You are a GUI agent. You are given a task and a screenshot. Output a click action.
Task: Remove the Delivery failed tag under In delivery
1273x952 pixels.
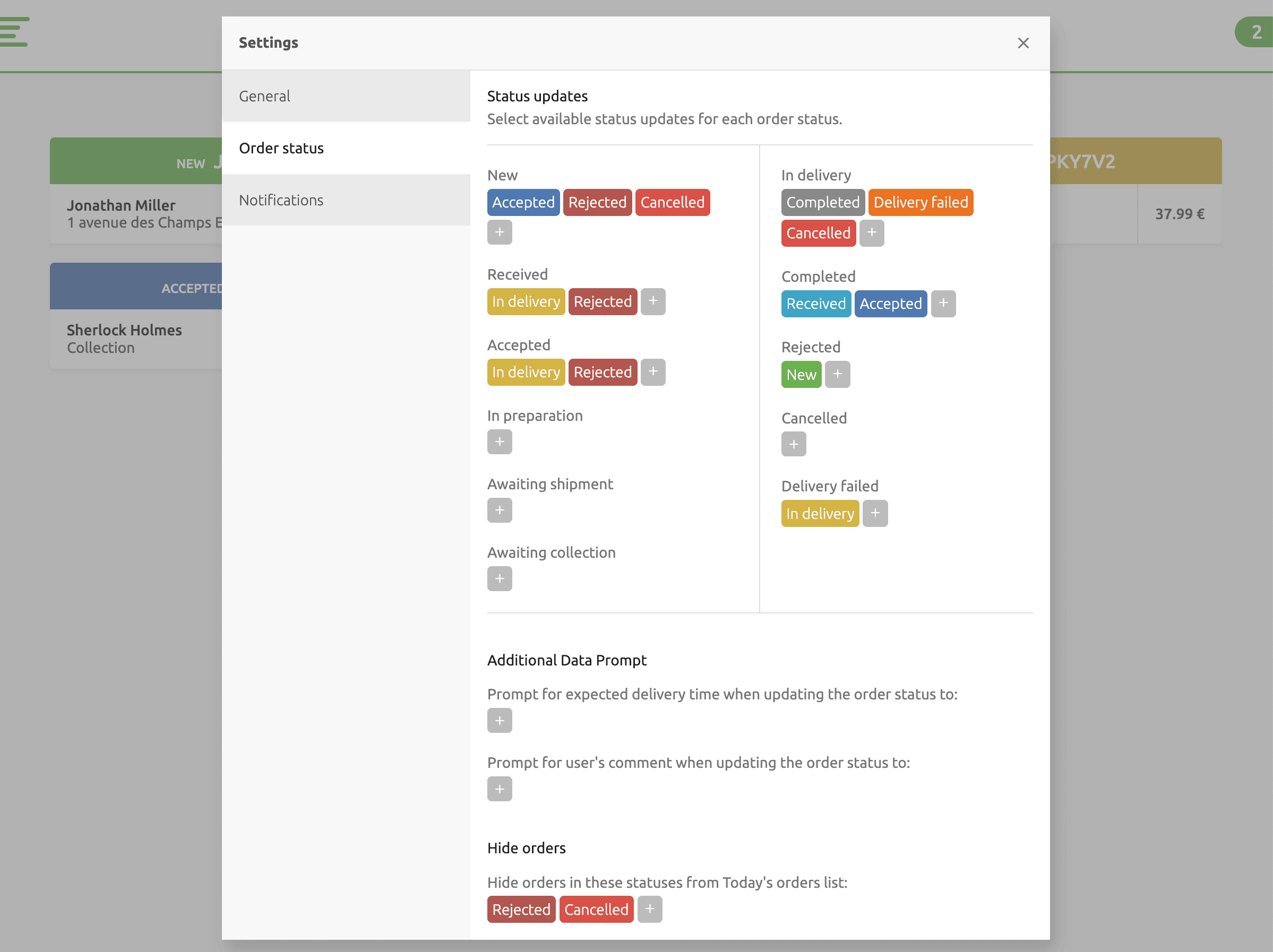pyautogui.click(x=920, y=203)
